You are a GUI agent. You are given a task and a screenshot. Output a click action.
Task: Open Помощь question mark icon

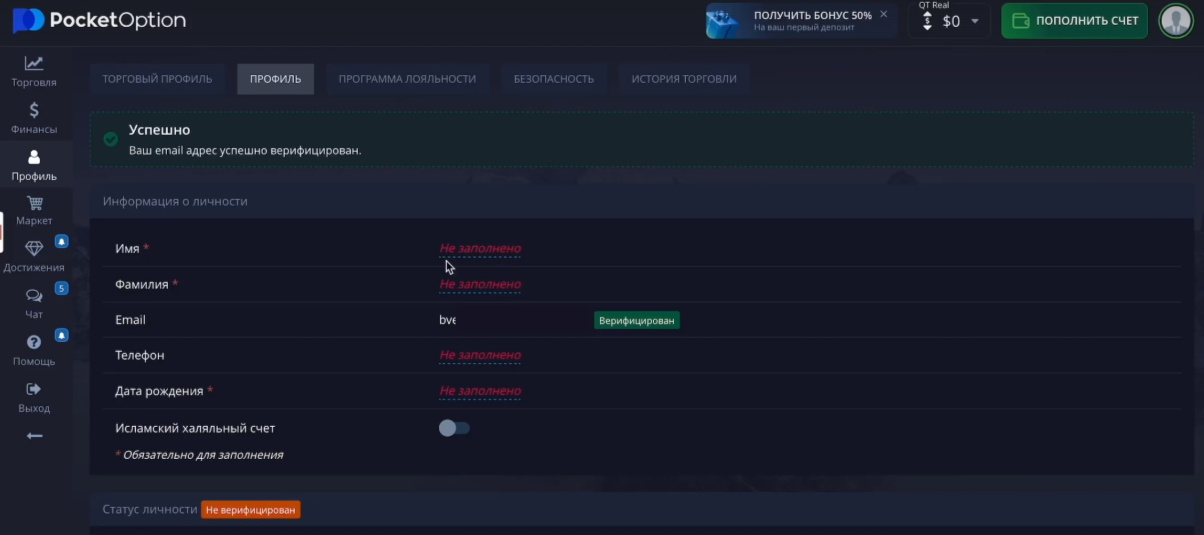pos(34,342)
